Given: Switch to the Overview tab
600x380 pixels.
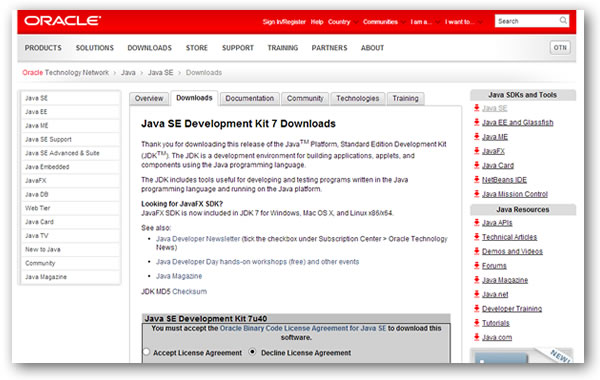Looking at the screenshot, I should tap(149, 98).
